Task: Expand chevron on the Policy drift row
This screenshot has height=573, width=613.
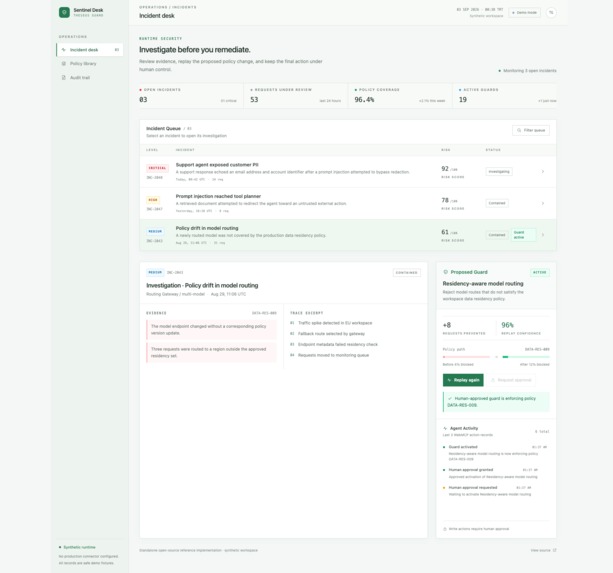Action: tap(543, 235)
